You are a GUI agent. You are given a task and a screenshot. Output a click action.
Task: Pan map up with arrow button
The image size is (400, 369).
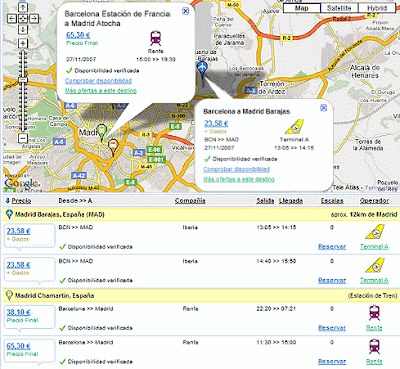pyautogui.click(x=23, y=8)
